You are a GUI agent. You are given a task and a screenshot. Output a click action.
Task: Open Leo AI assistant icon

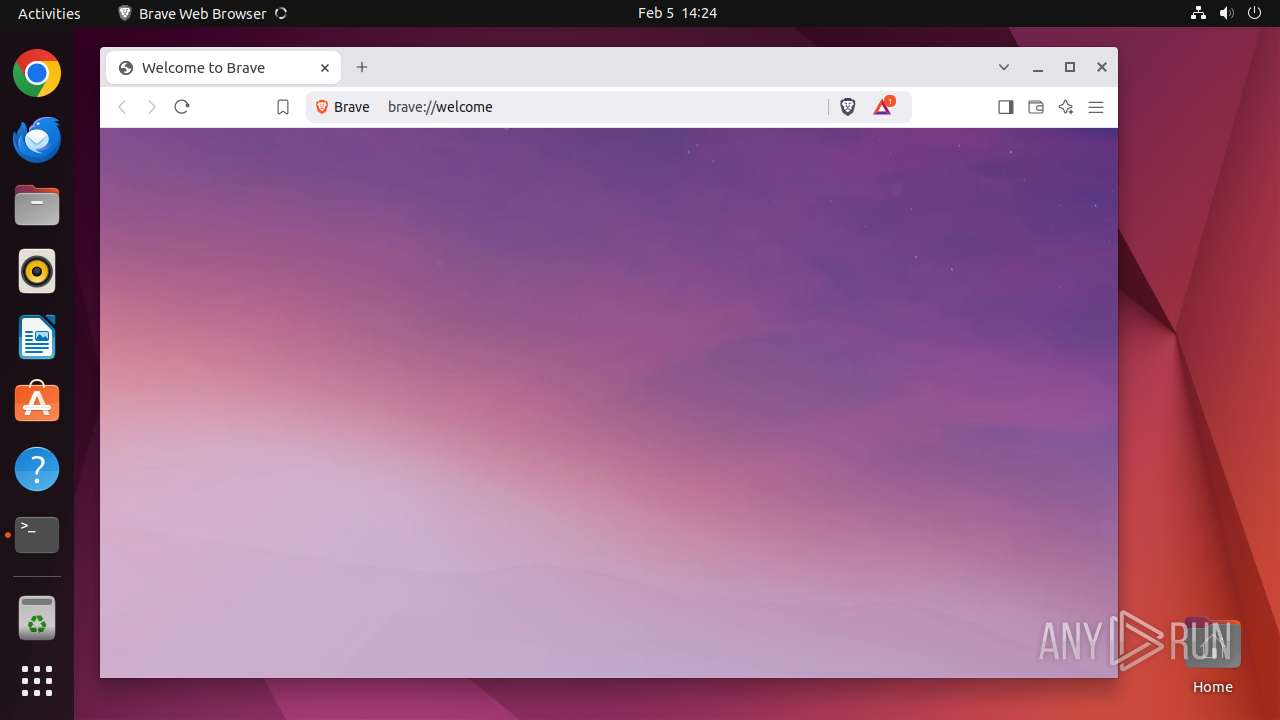[1066, 107]
